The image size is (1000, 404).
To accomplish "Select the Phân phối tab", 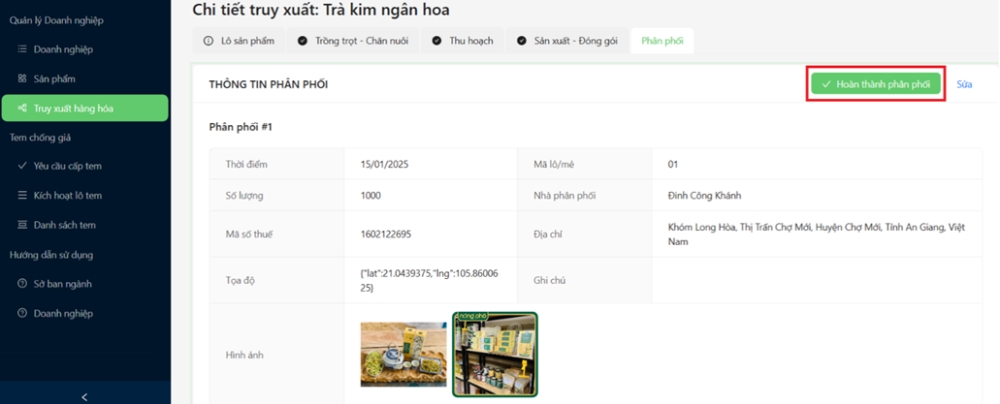I will click(662, 41).
